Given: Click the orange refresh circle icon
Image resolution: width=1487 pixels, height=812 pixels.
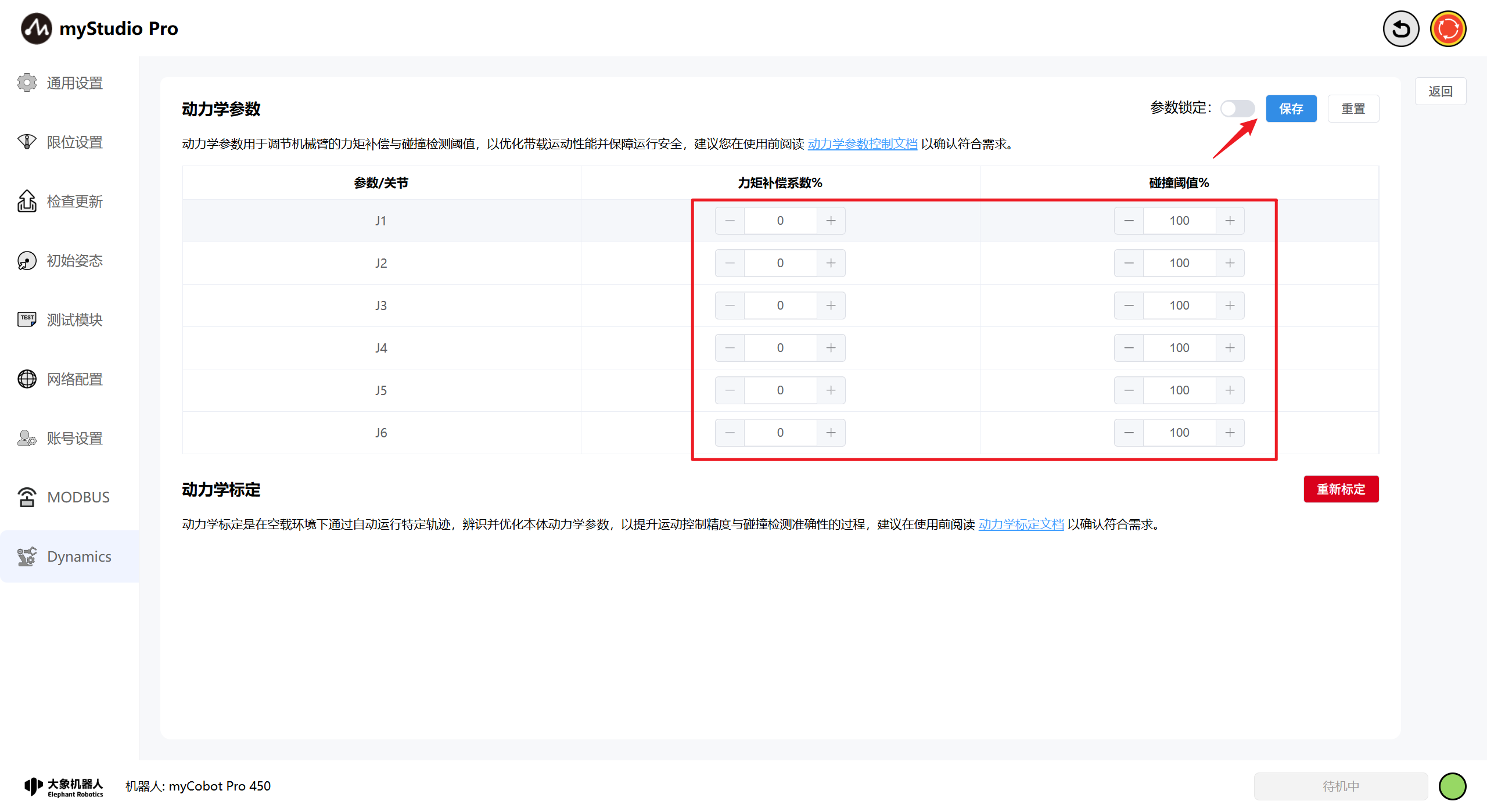Looking at the screenshot, I should coord(1448,28).
